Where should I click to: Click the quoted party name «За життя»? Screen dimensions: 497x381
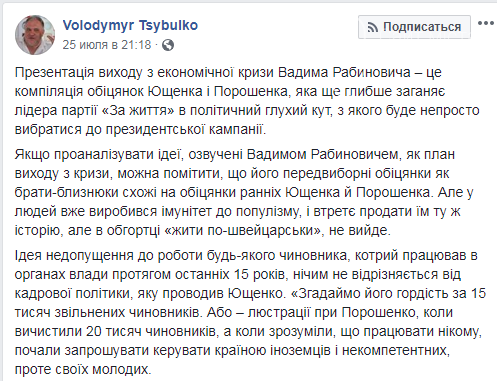coord(138,110)
